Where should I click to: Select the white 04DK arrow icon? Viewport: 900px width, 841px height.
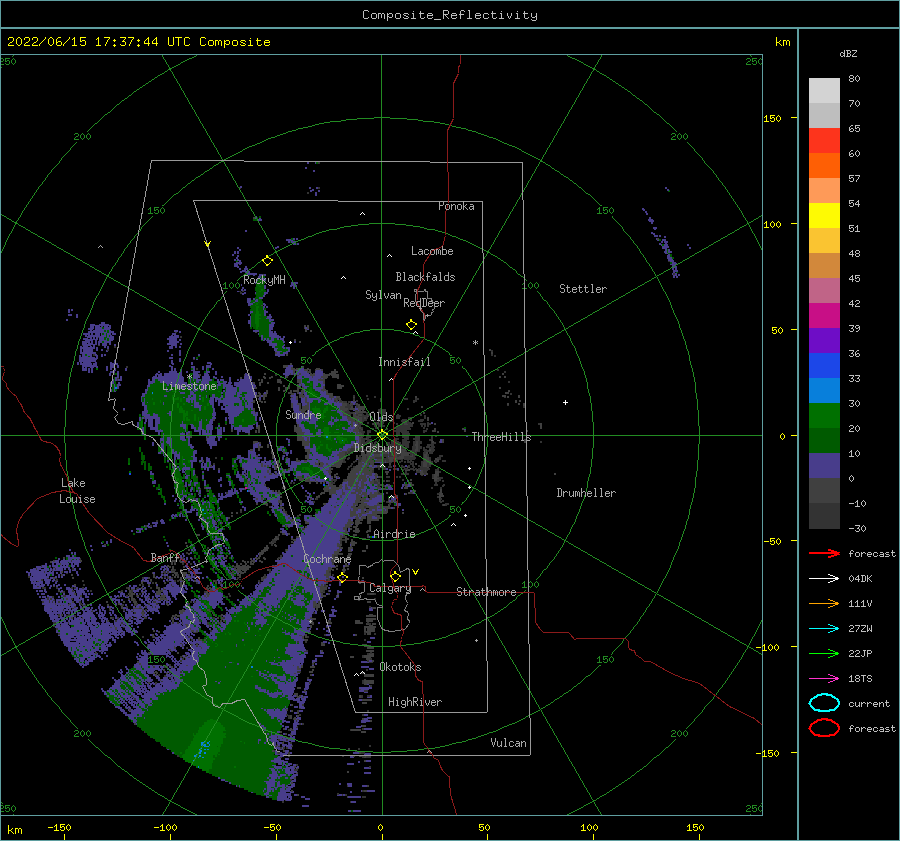(824, 578)
